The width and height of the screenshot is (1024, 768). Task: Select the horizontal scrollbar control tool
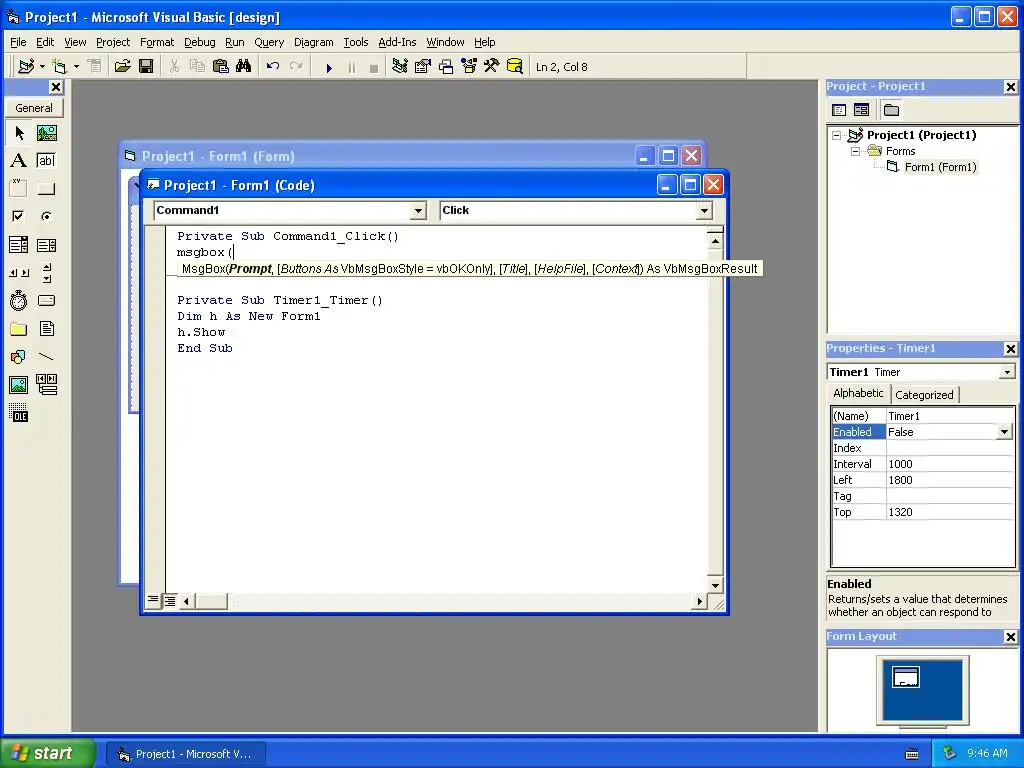18,273
